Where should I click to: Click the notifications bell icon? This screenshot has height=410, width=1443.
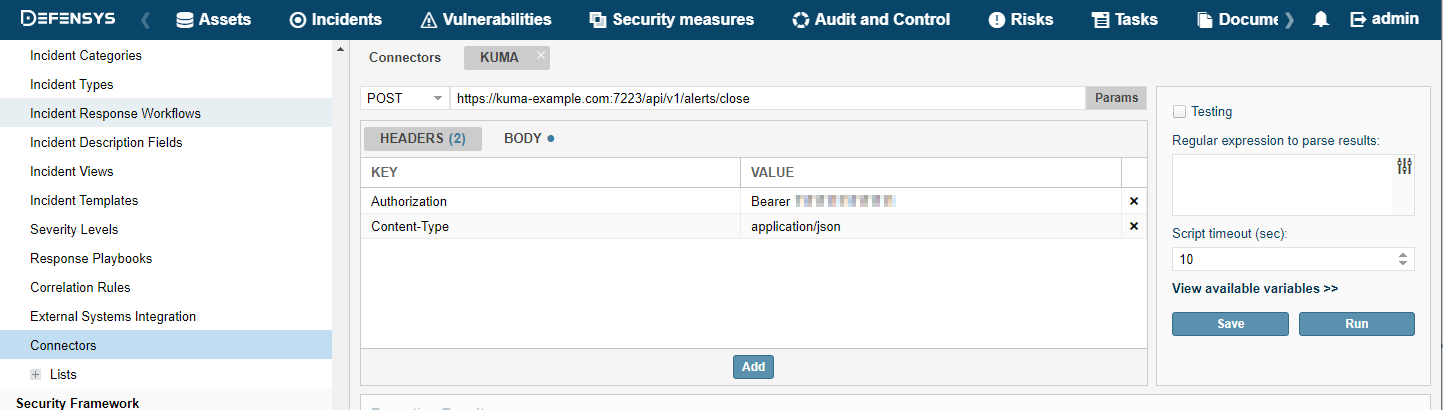[x=1321, y=19]
